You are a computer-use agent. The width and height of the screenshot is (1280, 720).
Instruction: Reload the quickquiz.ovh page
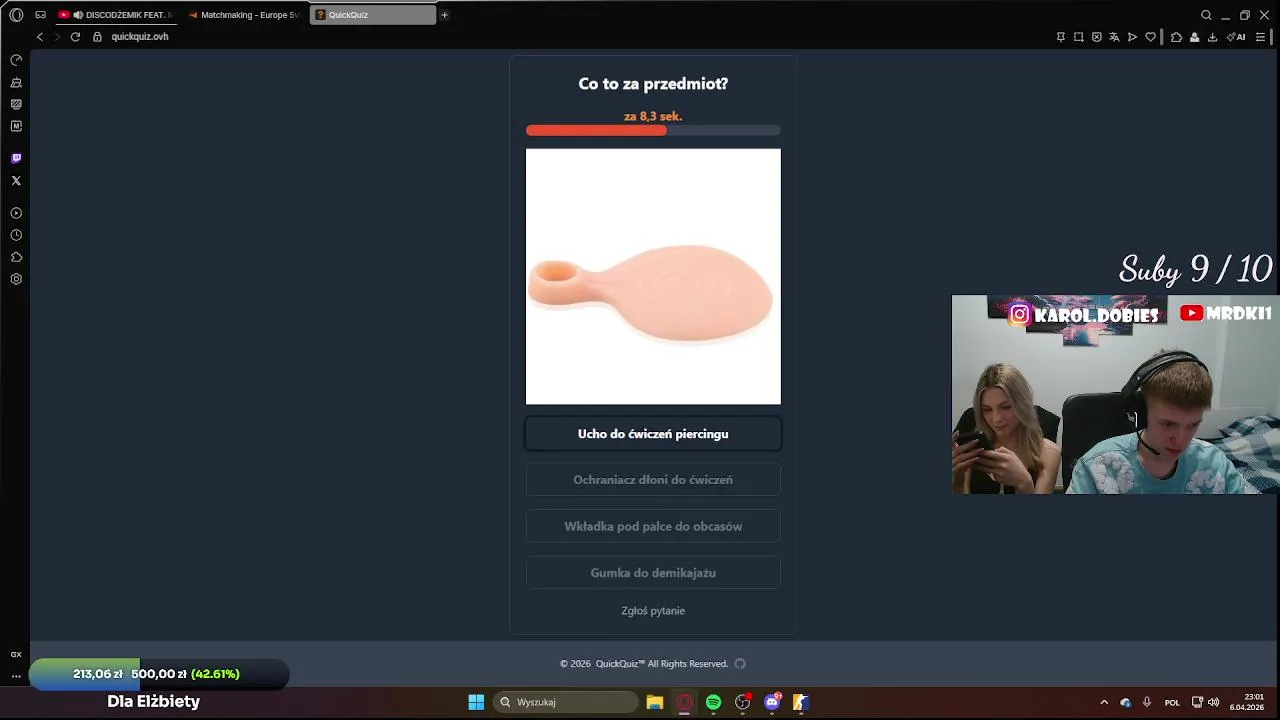click(75, 37)
